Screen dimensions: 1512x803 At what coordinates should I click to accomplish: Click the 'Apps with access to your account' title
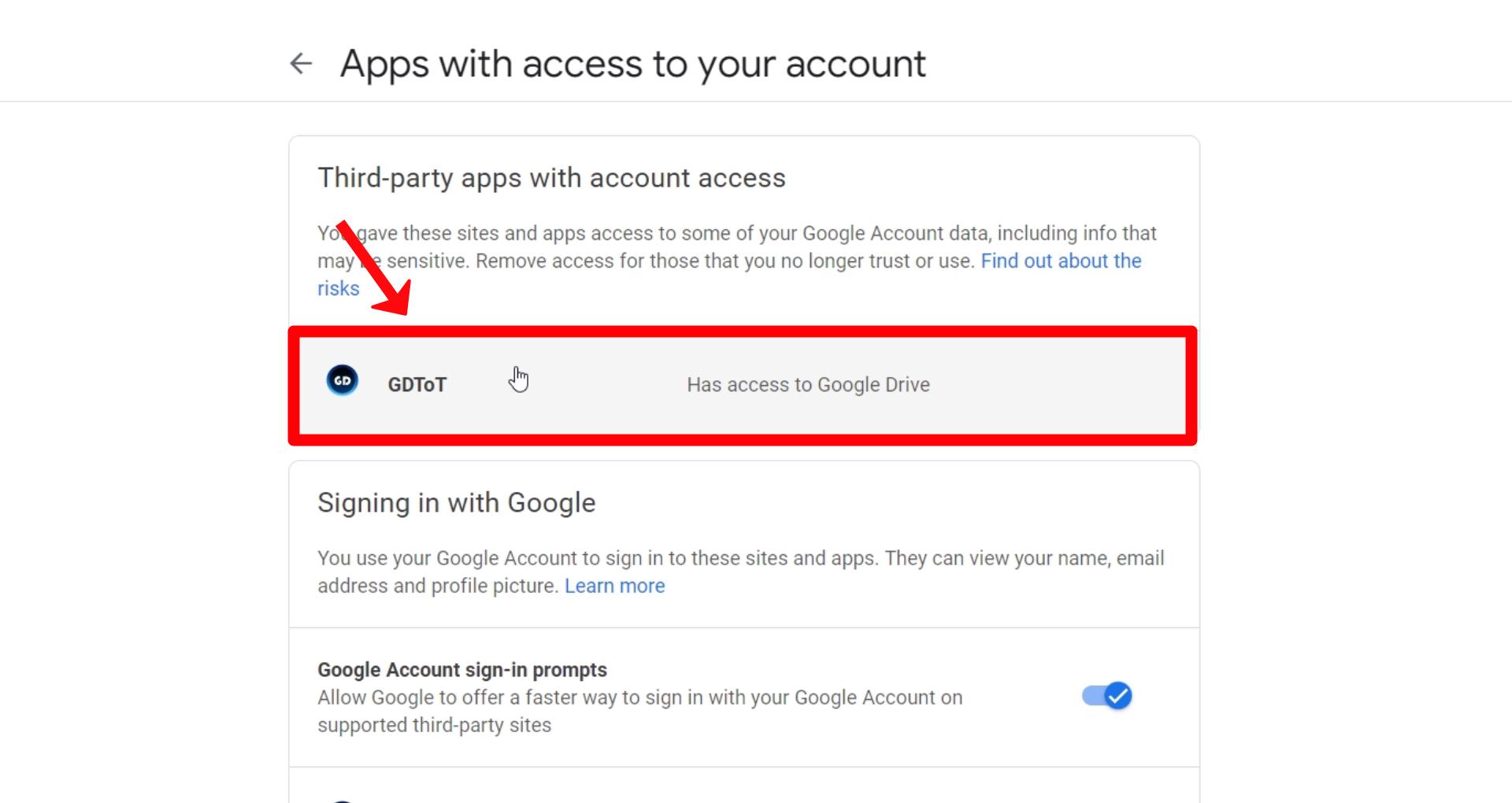click(x=632, y=64)
